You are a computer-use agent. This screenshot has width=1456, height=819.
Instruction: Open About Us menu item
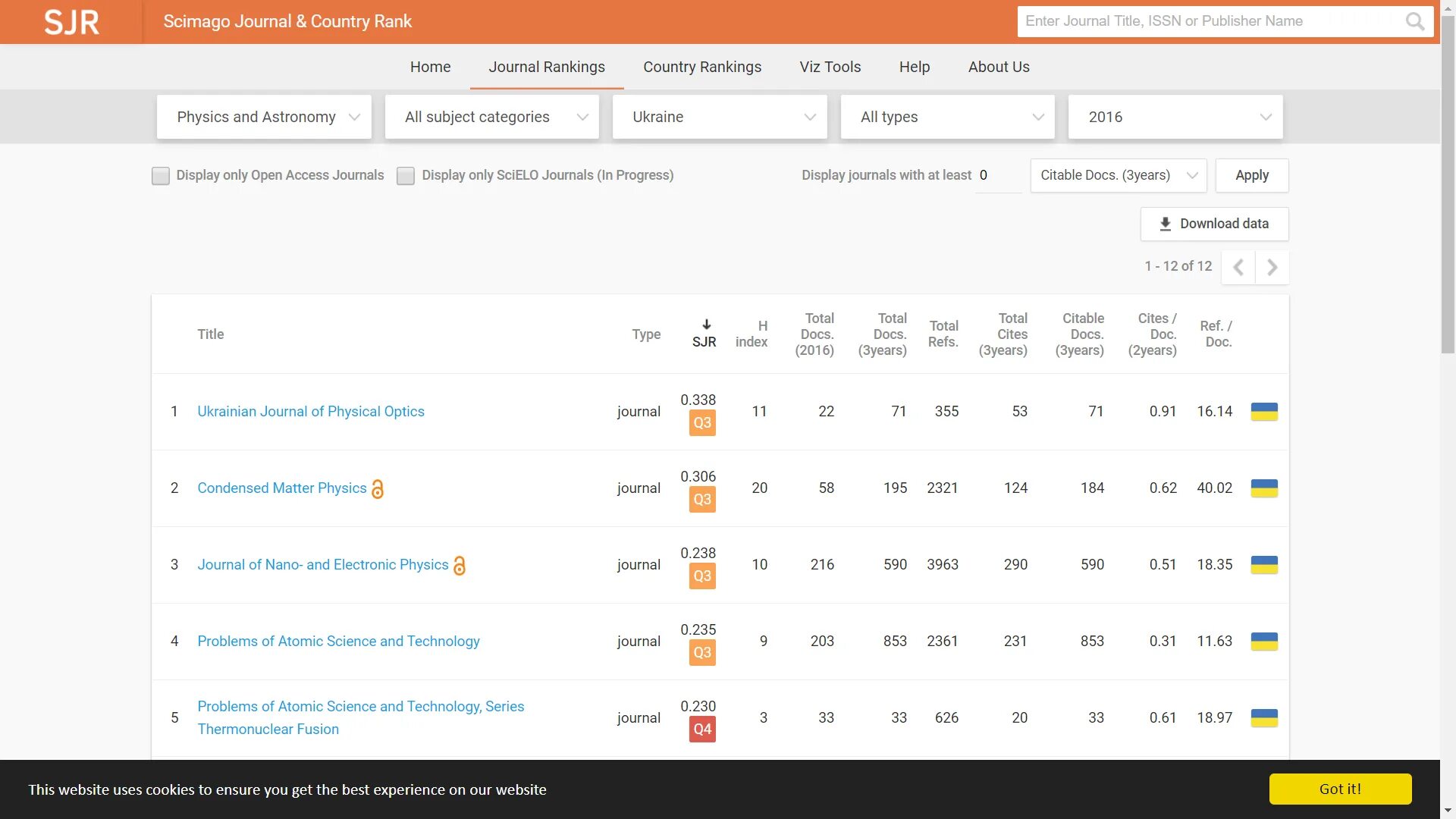999,67
